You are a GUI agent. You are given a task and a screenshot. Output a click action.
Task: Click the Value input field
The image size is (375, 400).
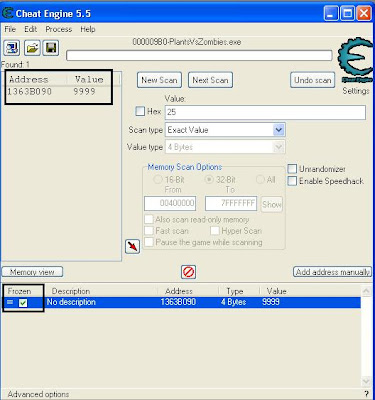click(x=265, y=112)
